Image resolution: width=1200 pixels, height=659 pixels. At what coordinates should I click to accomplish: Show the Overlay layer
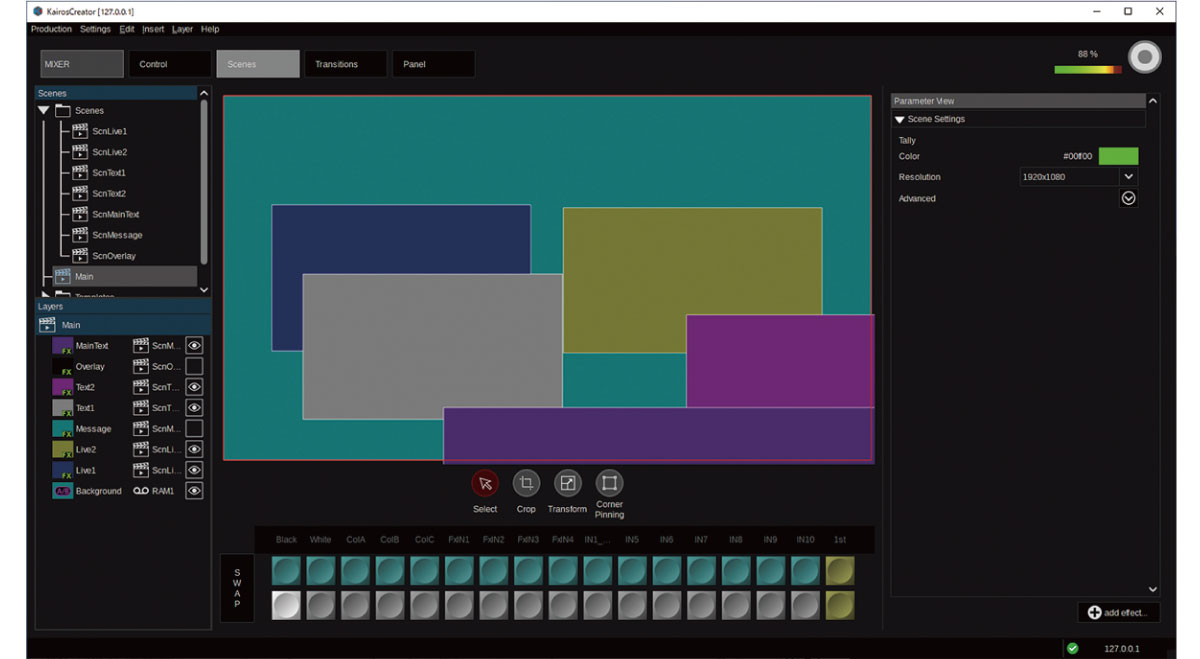click(194, 367)
